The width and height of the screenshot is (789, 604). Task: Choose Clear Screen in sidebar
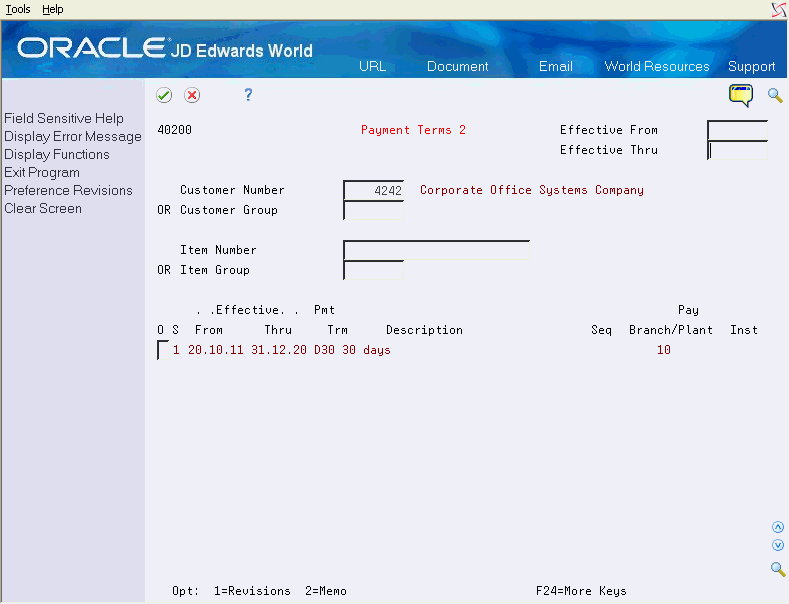tap(43, 208)
